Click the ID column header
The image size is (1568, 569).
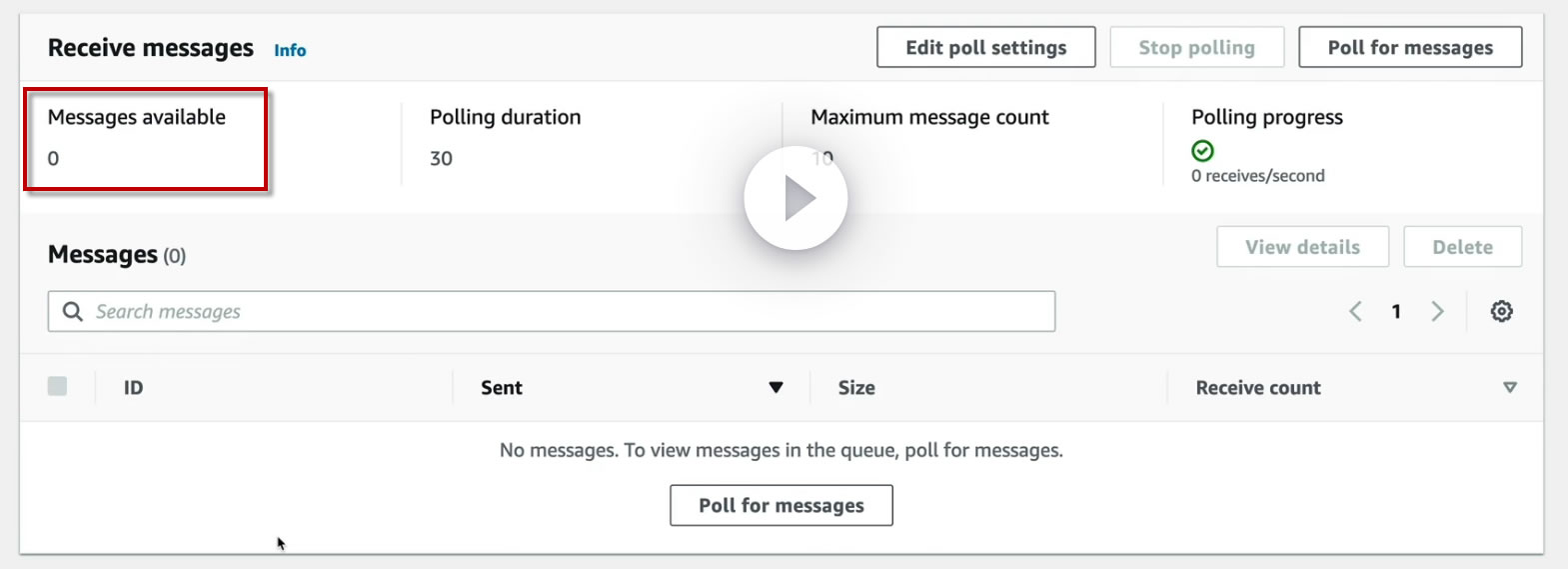click(x=133, y=388)
